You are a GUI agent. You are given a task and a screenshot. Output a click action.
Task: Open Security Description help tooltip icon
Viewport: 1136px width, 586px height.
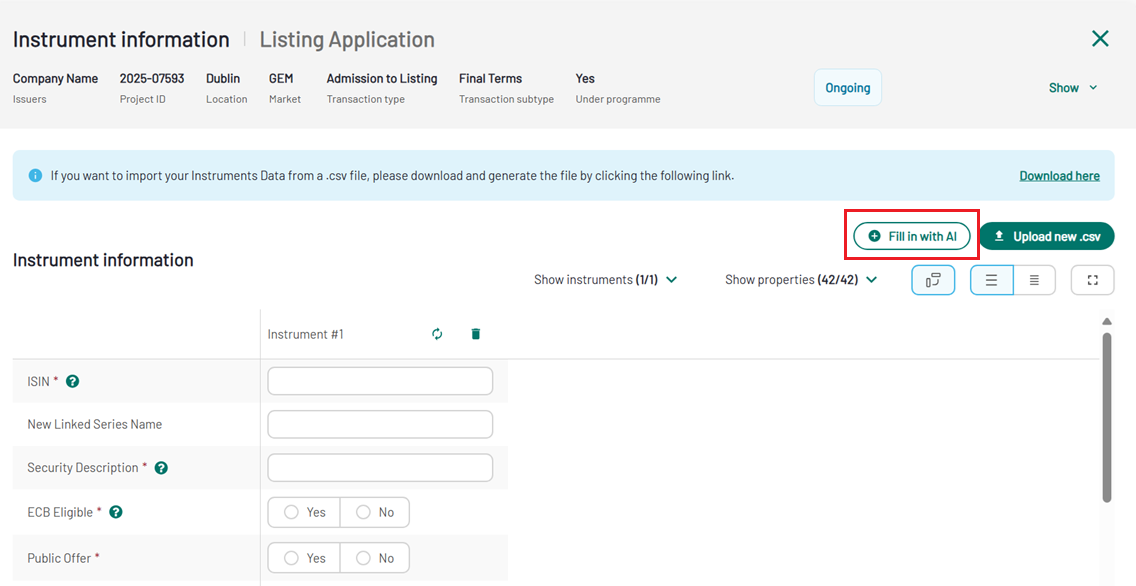pos(161,468)
